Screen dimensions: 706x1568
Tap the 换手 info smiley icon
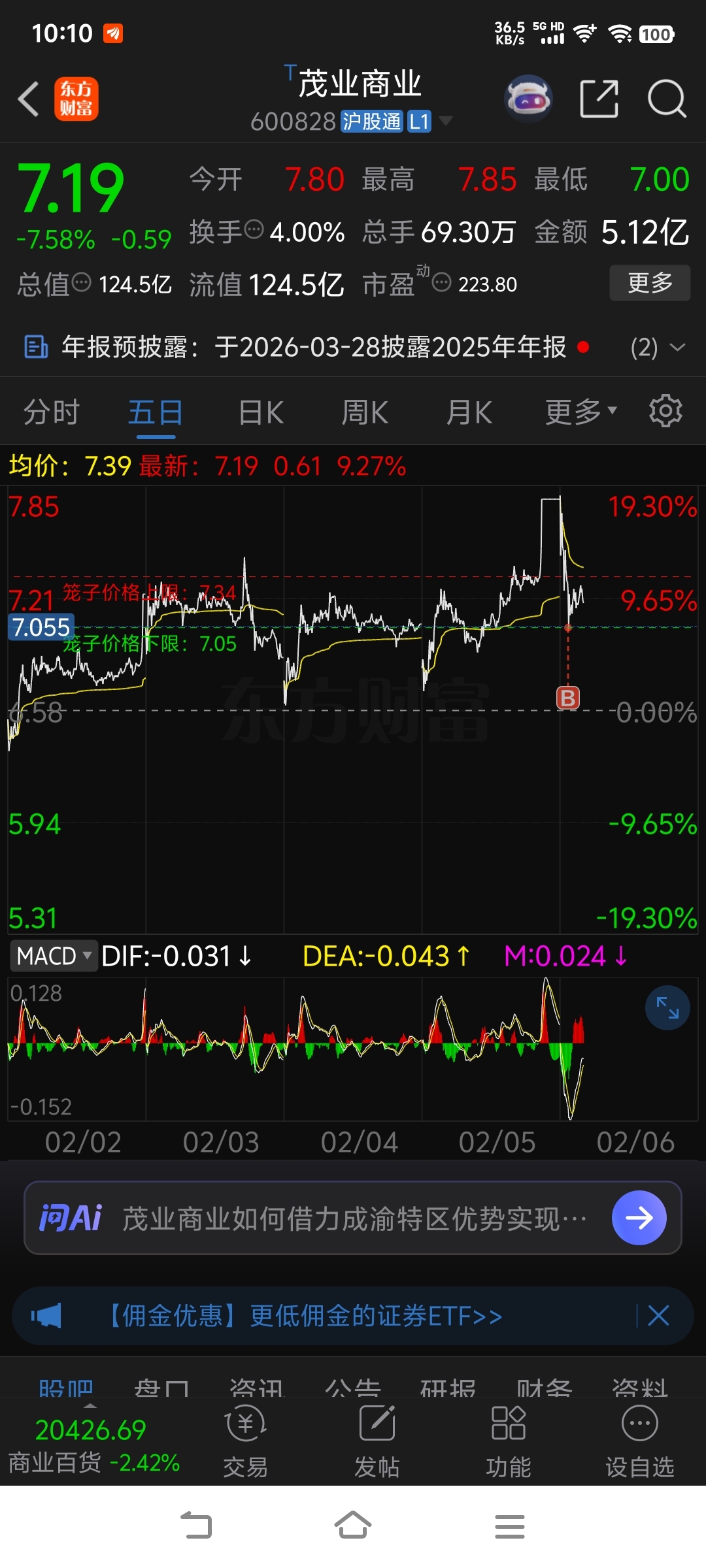pyautogui.click(x=254, y=230)
